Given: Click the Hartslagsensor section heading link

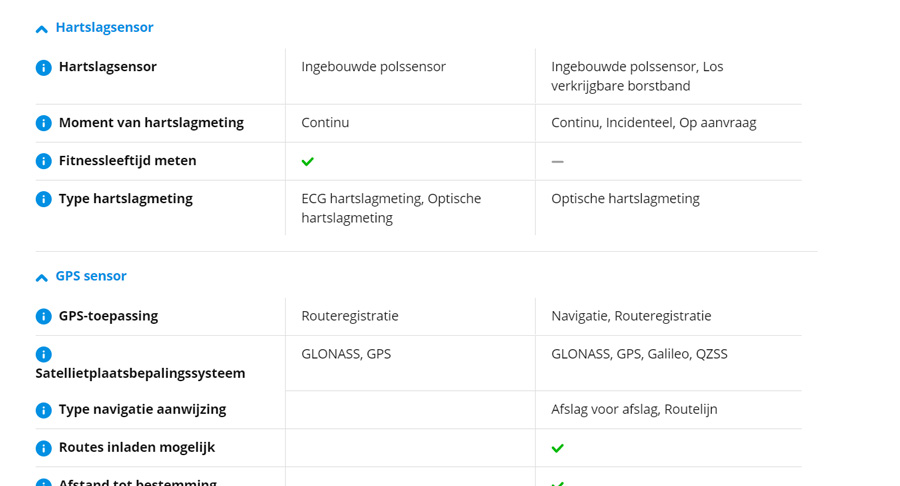Looking at the screenshot, I should coord(104,28).
